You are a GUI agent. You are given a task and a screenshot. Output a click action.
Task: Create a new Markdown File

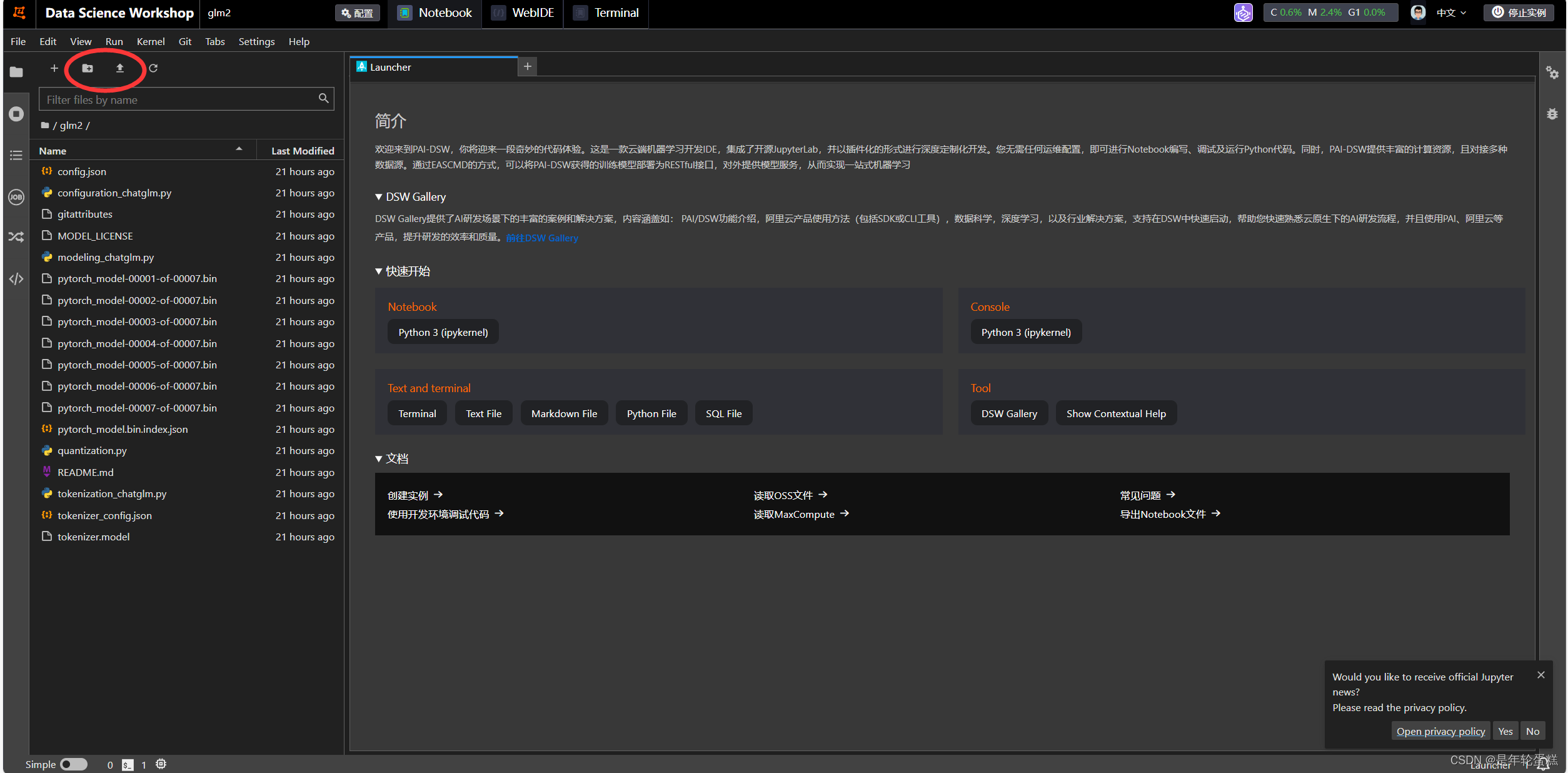pos(564,413)
